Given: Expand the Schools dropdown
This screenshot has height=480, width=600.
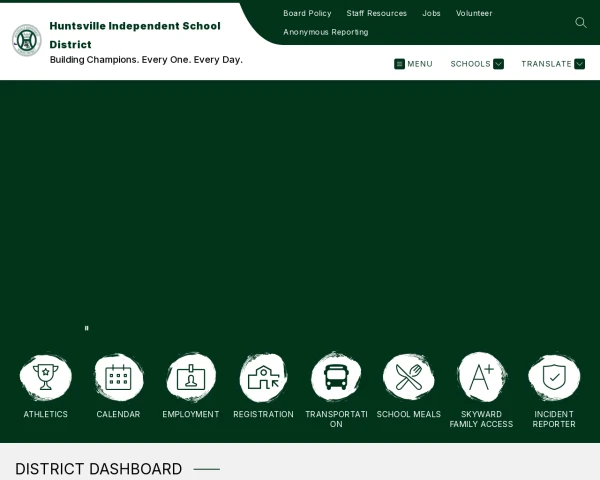Looking at the screenshot, I should click(477, 64).
